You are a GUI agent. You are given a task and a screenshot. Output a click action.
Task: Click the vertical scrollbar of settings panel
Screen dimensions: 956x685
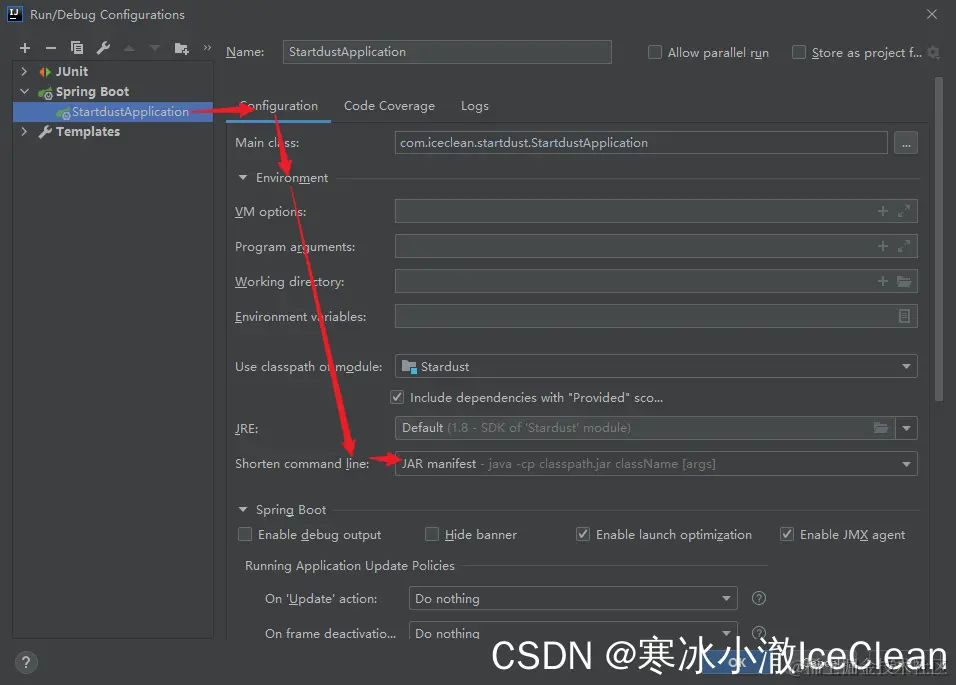point(939,238)
